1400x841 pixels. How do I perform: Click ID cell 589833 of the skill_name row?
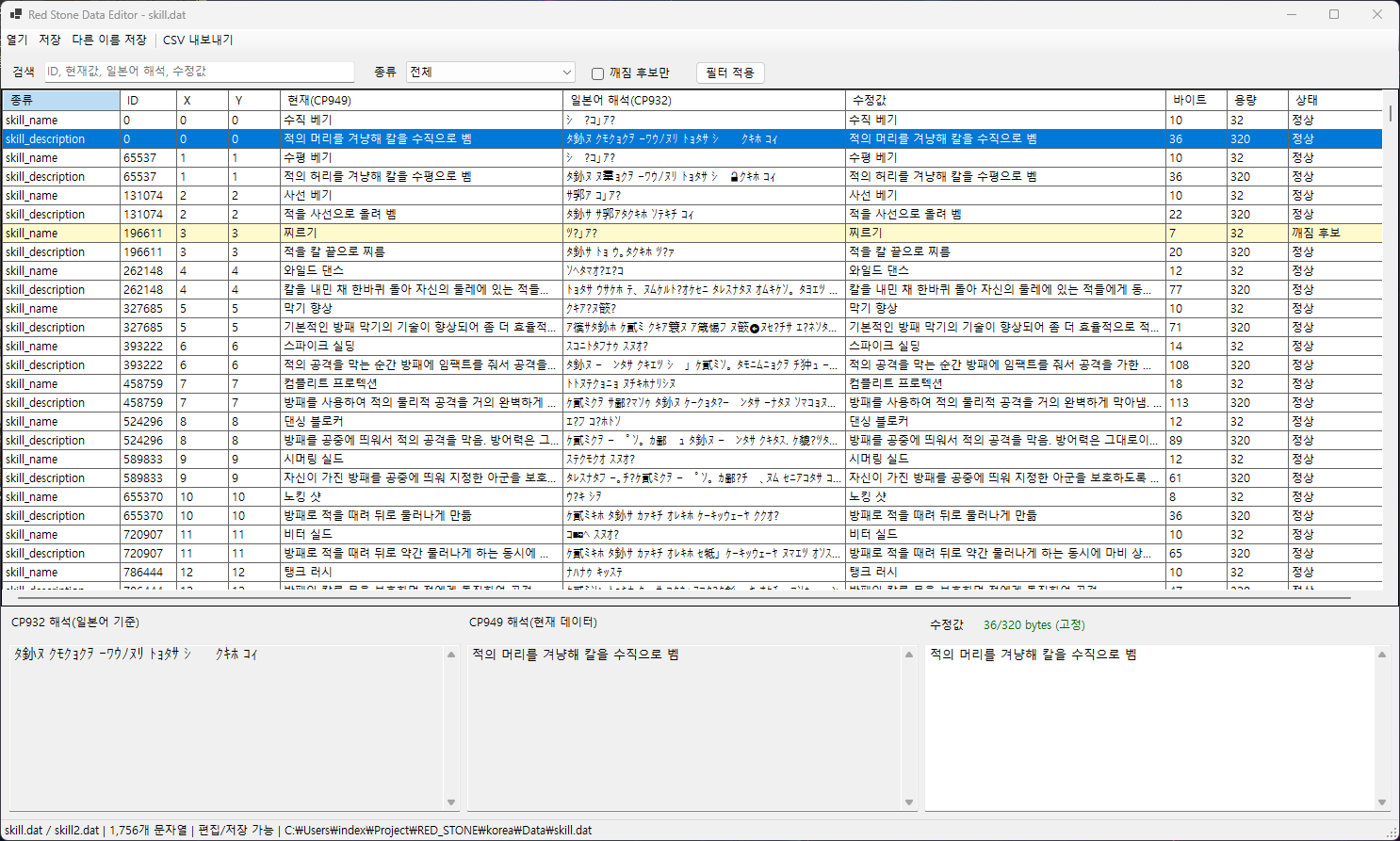[149, 459]
